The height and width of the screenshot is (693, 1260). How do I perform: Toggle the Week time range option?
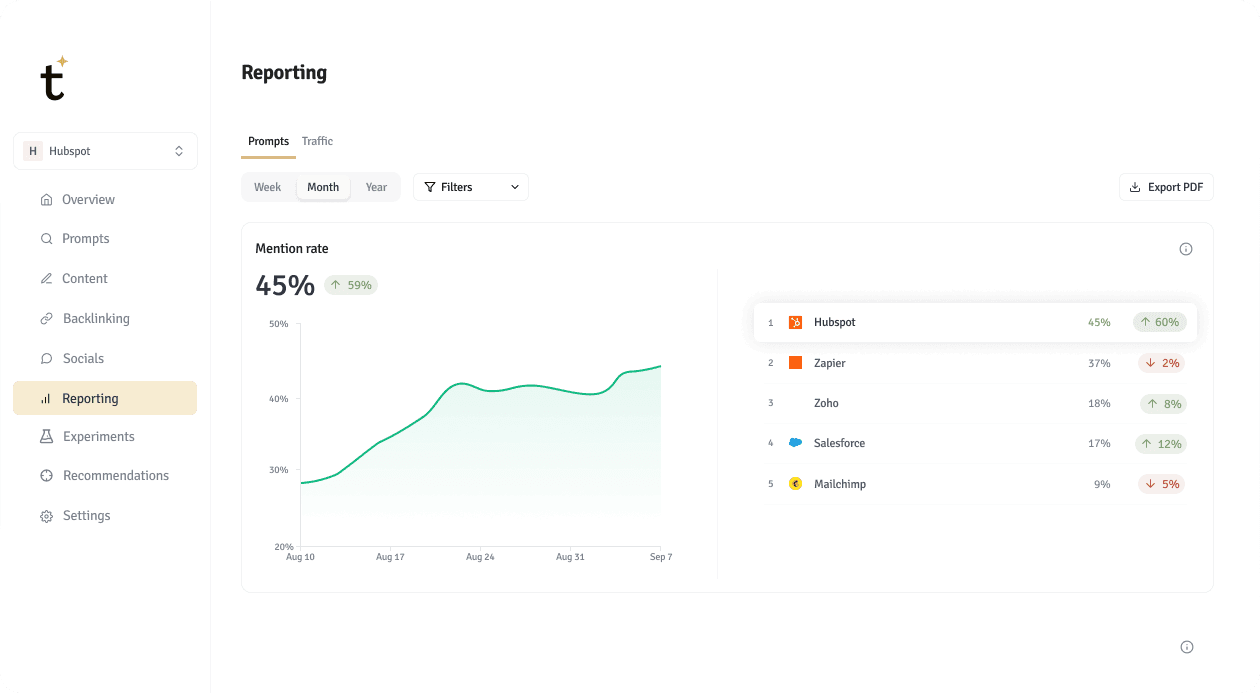pos(267,187)
